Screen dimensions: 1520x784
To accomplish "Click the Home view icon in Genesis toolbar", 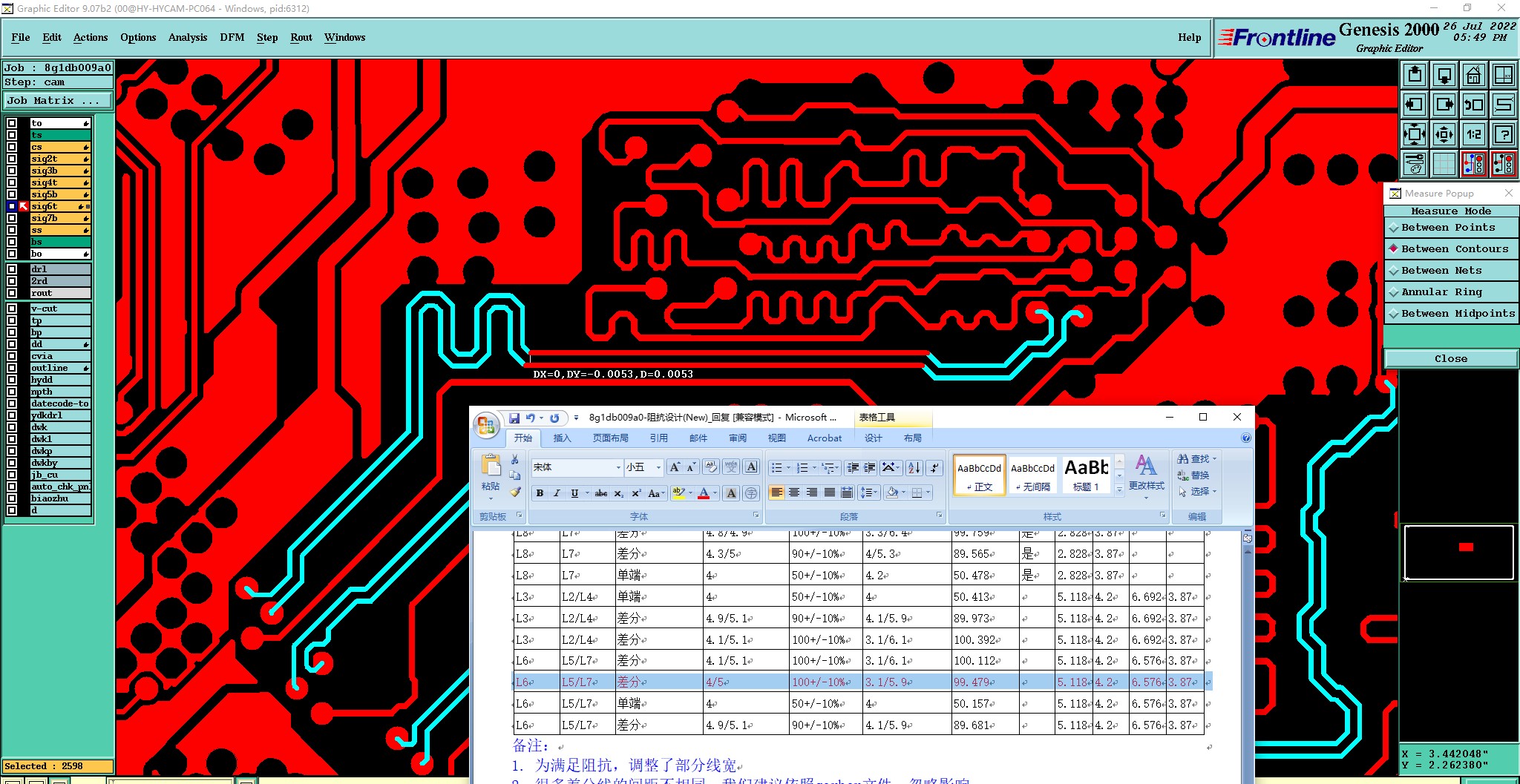I will (1473, 75).
